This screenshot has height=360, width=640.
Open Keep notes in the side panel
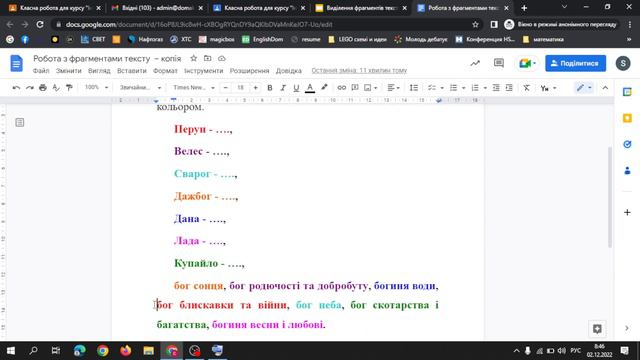tap(627, 118)
